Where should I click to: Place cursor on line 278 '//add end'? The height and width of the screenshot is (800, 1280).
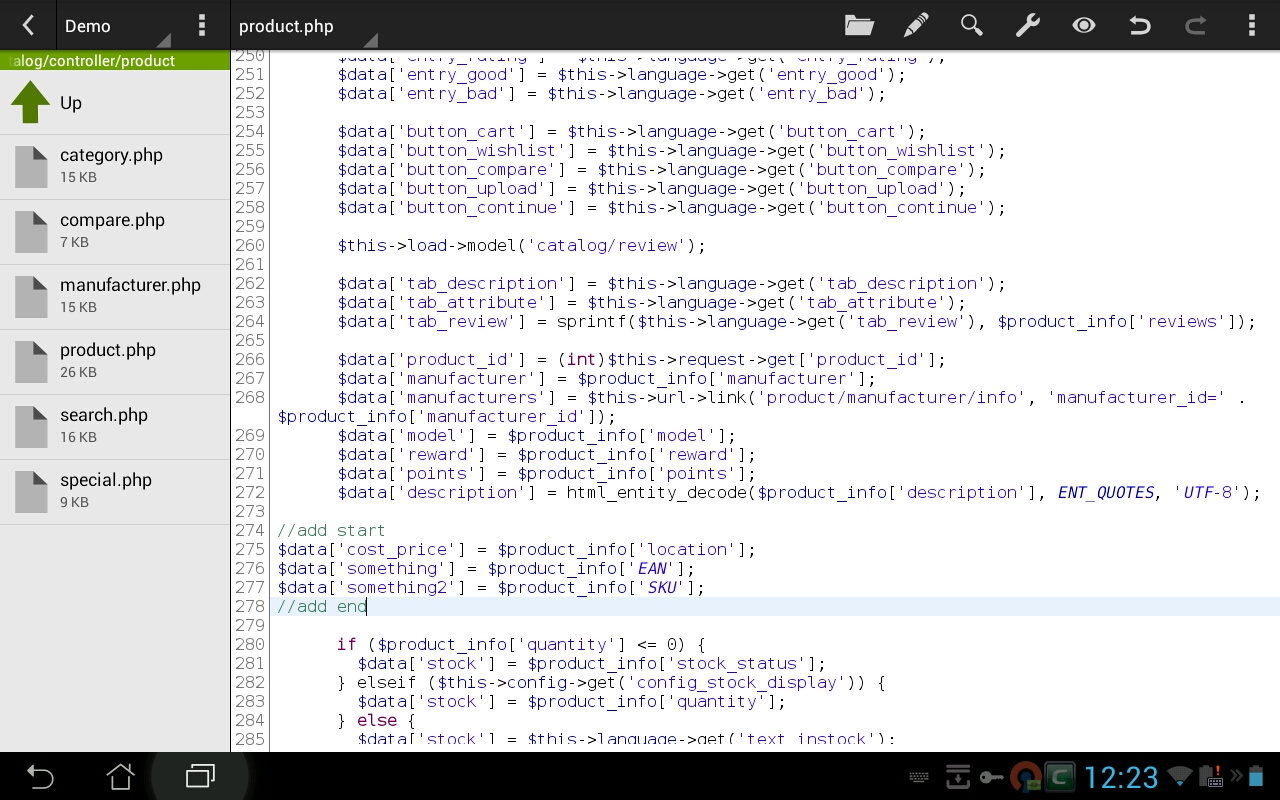322,606
